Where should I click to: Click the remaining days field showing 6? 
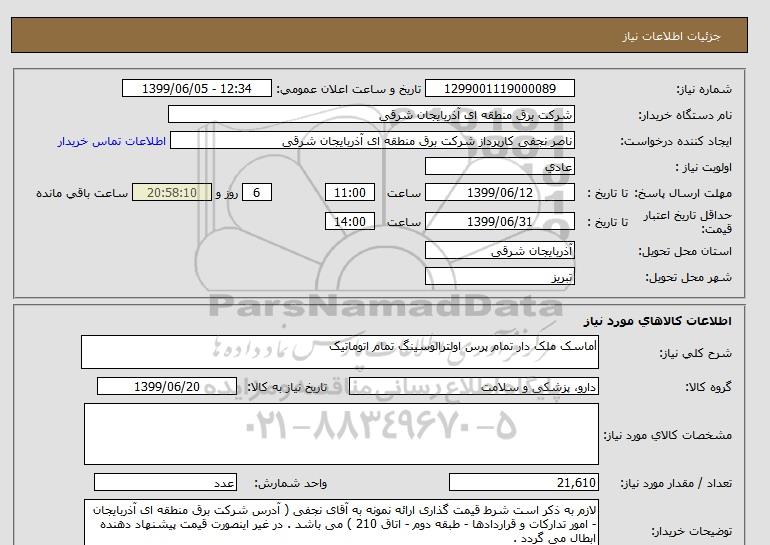(256, 192)
